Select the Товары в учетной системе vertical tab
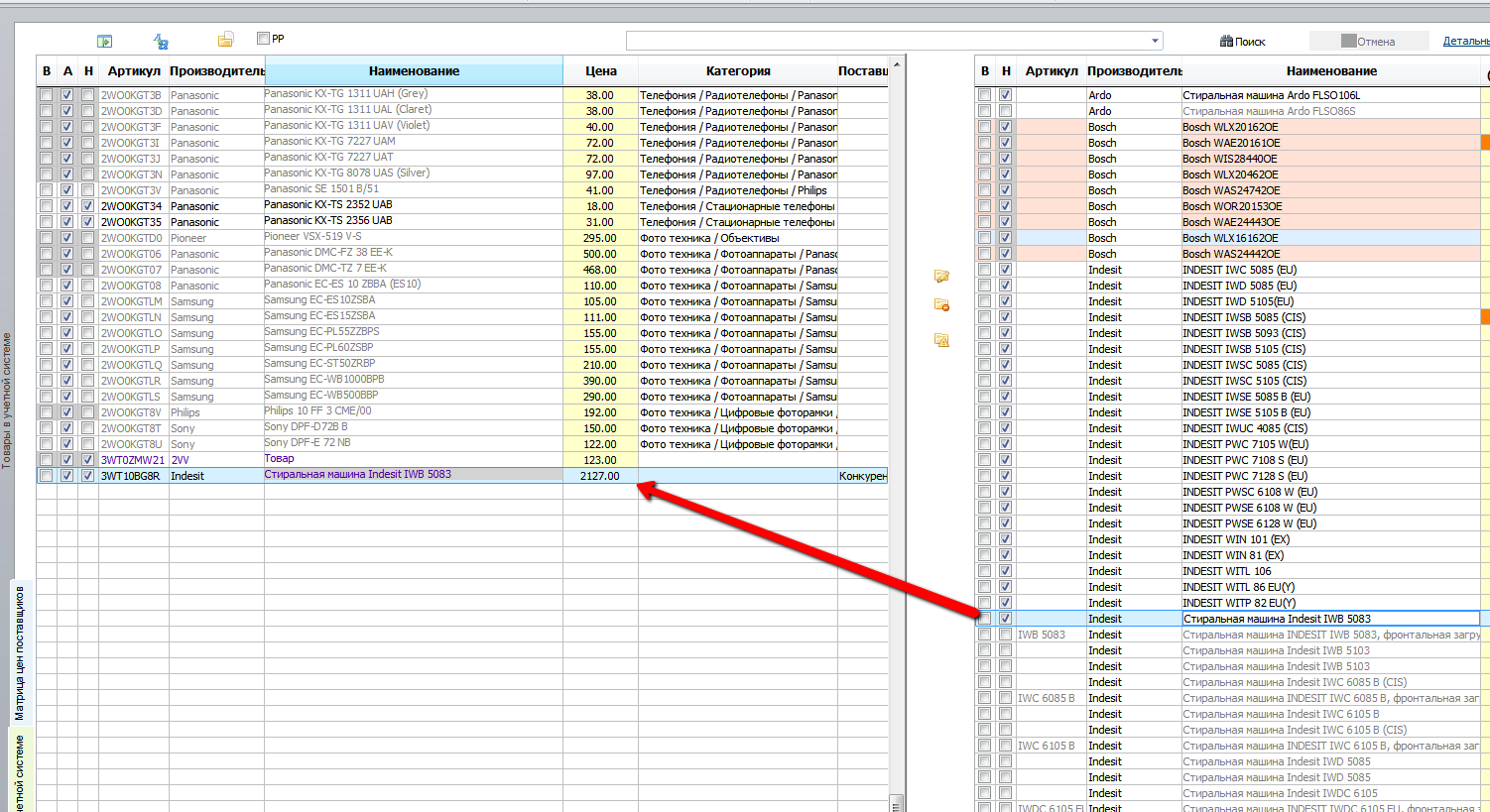 [7, 401]
